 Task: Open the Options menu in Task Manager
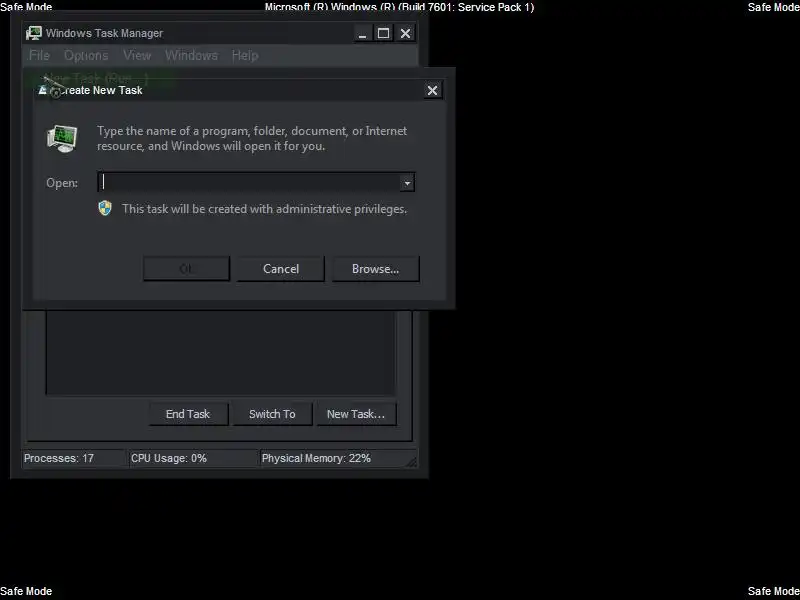coord(86,55)
